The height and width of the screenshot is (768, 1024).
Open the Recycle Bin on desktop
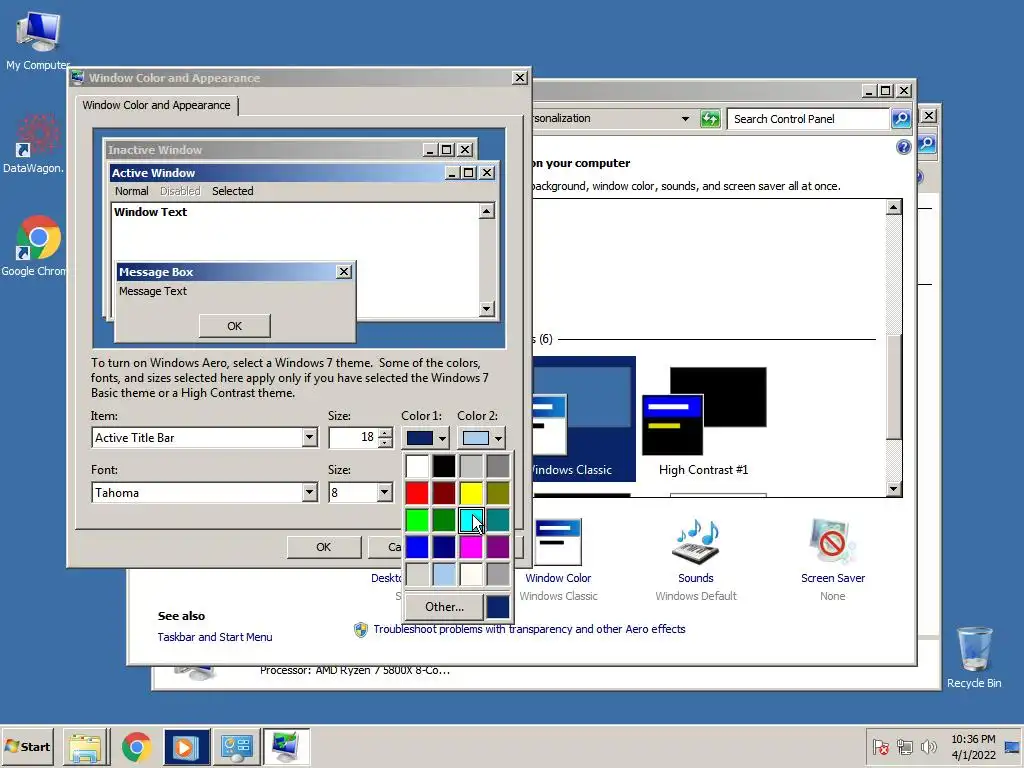974,658
